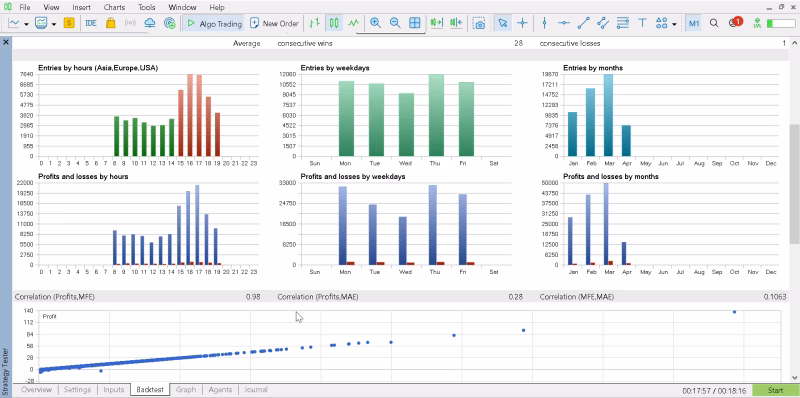This screenshot has width=800, height=398.
Task: Click the text label T tool
Action: coord(642,23)
